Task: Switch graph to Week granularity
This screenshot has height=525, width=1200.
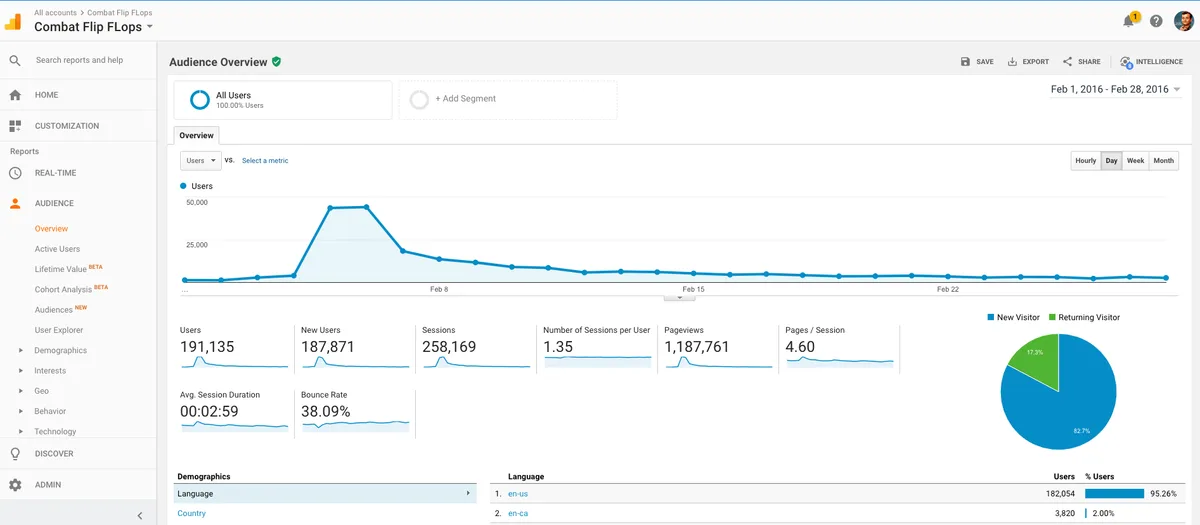Action: 1135,161
